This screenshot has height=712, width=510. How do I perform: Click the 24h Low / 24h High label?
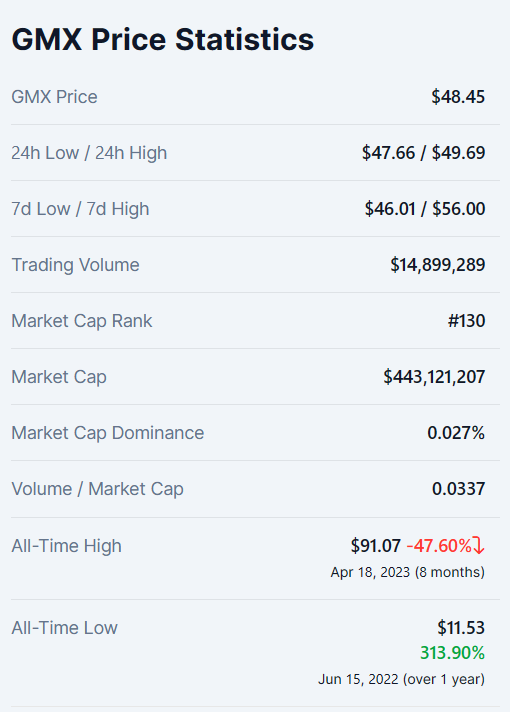point(89,153)
